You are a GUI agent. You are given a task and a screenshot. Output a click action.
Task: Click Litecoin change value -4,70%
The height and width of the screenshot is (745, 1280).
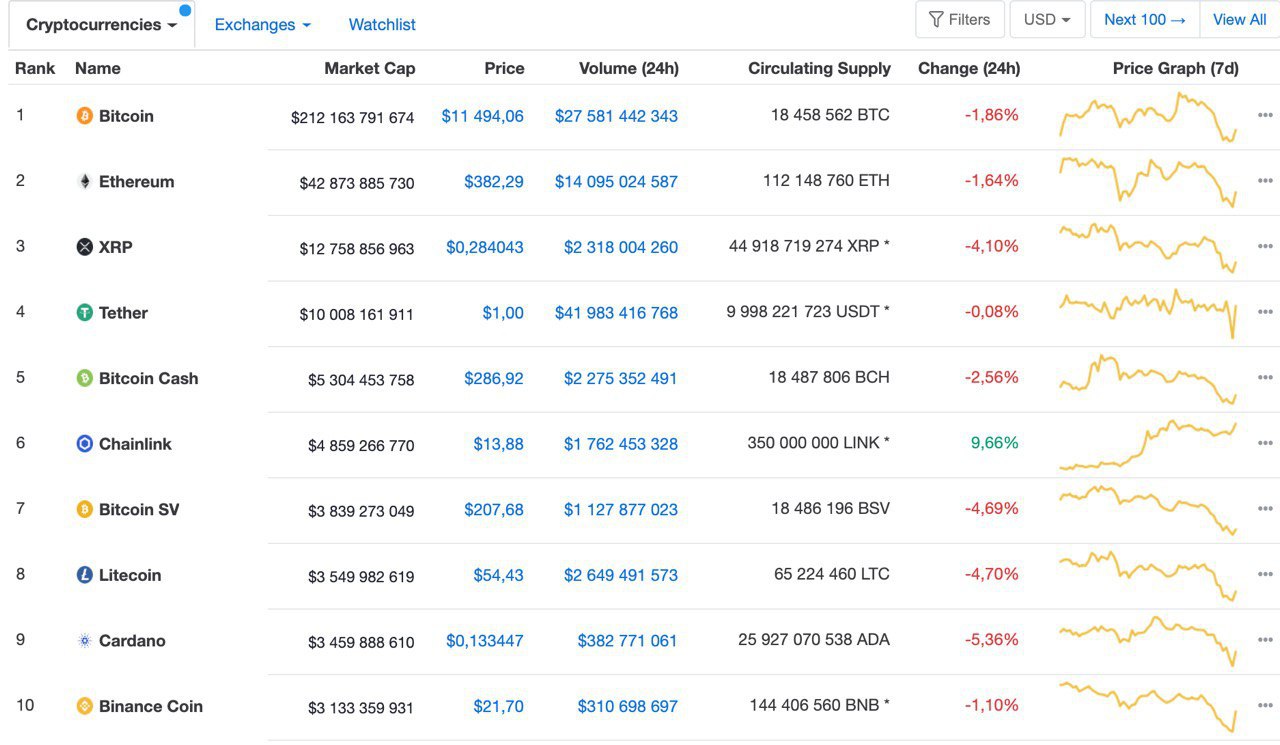[992, 574]
